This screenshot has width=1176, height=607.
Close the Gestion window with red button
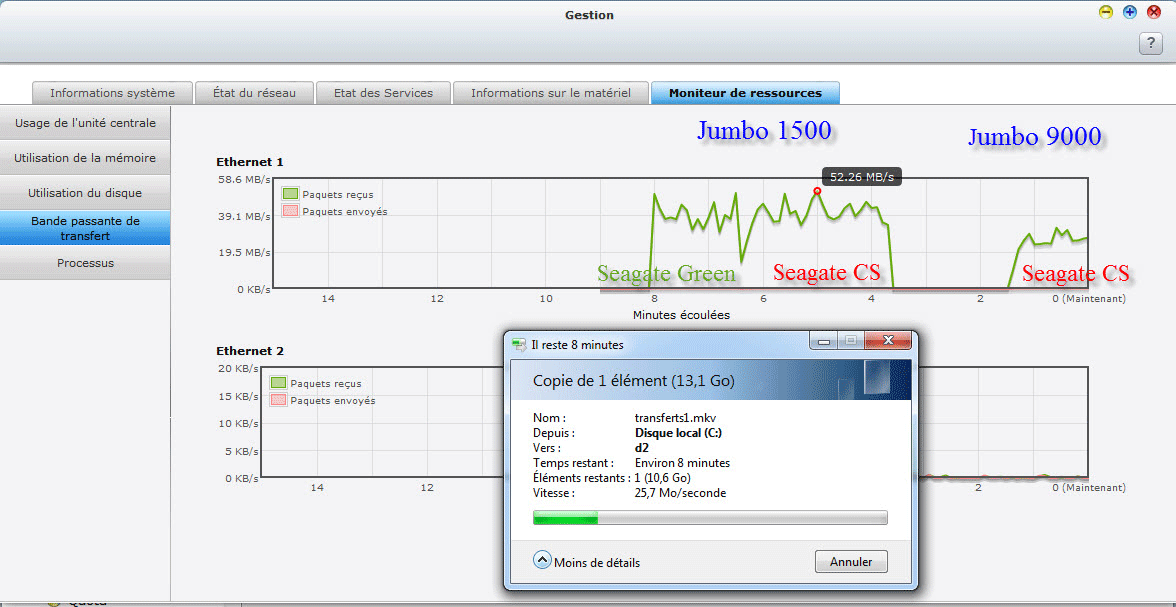tap(1154, 12)
